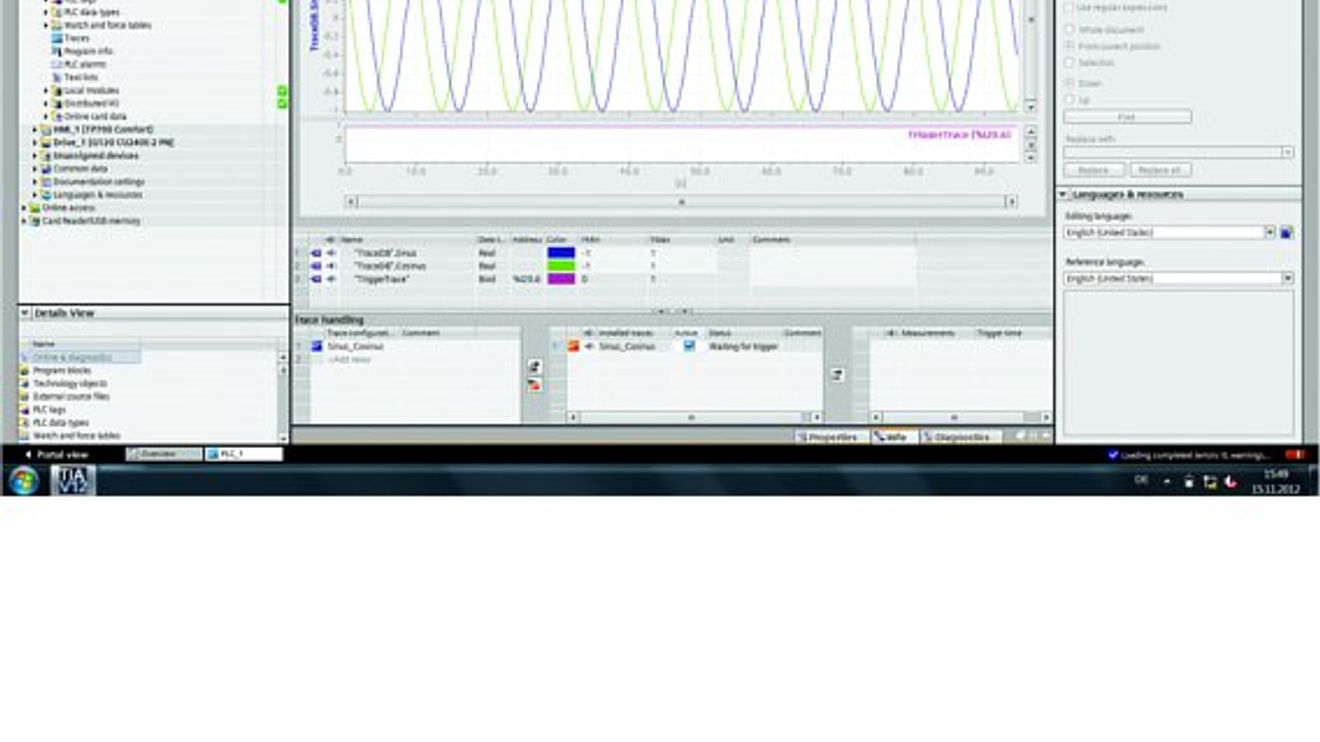Expand the Local modules node
The height and width of the screenshot is (742, 1320).
pos(46,90)
